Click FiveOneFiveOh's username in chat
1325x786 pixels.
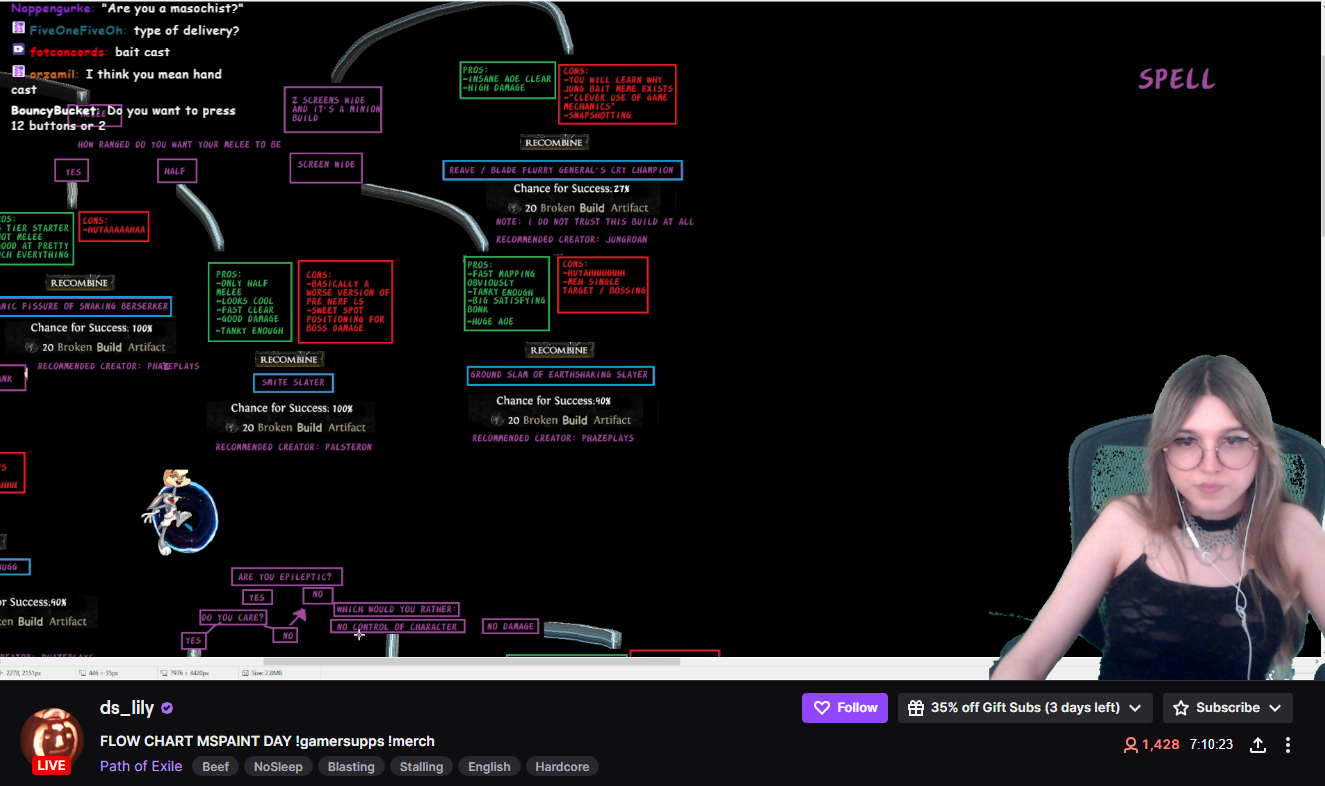[77, 30]
